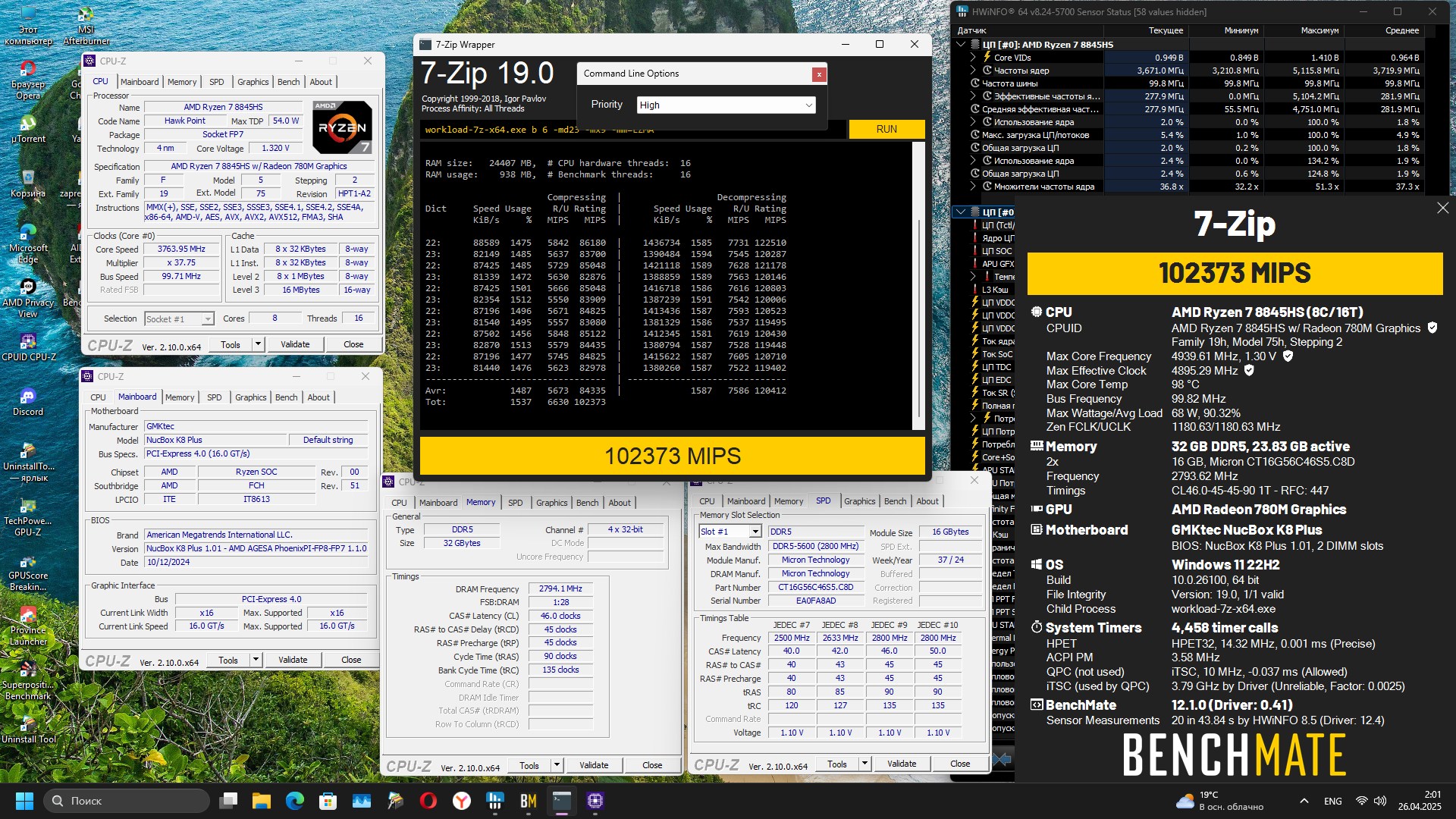The width and height of the screenshot is (1456, 819).
Task: Launch µTorrent from the desktop
Action: (x=28, y=129)
